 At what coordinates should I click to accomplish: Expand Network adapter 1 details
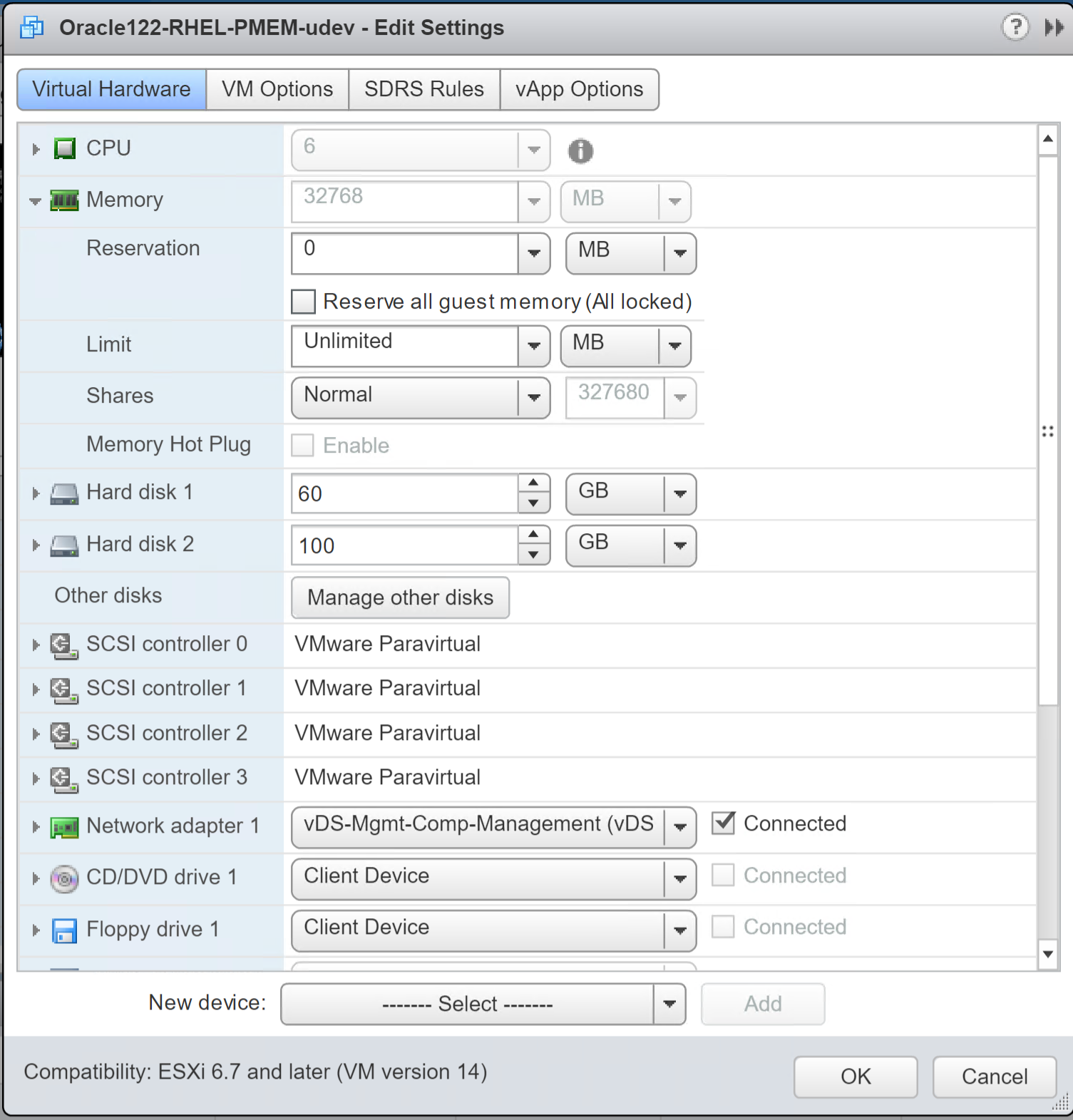click(36, 827)
